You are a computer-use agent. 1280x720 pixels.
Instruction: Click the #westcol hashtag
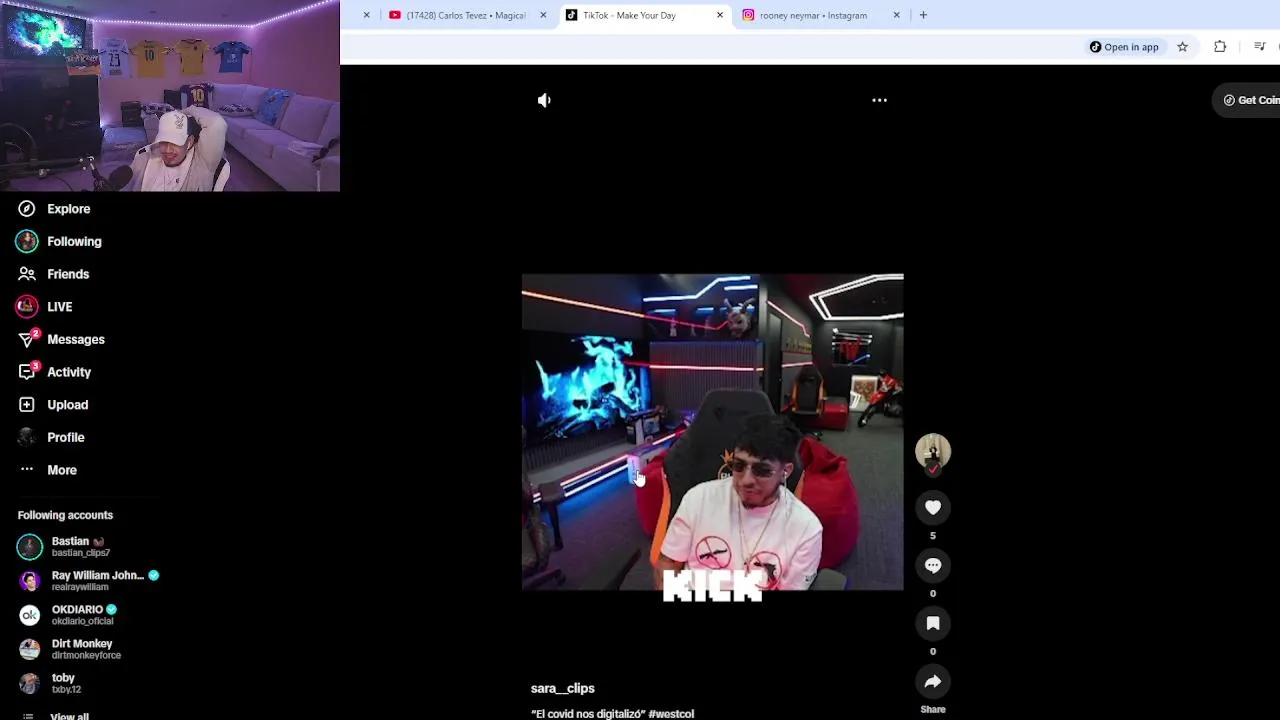click(x=671, y=714)
